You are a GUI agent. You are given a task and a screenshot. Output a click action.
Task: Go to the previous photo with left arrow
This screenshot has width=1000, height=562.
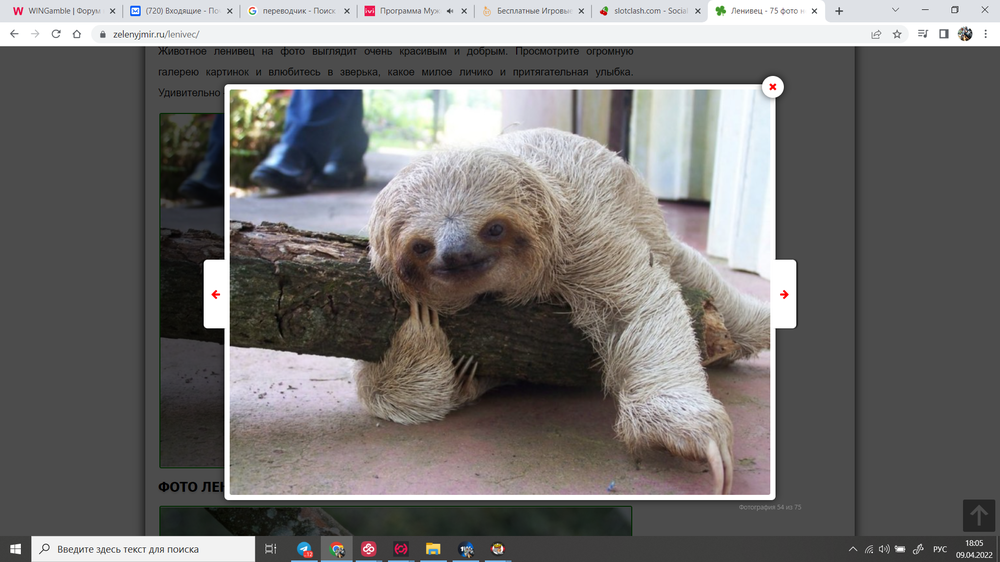(215, 294)
